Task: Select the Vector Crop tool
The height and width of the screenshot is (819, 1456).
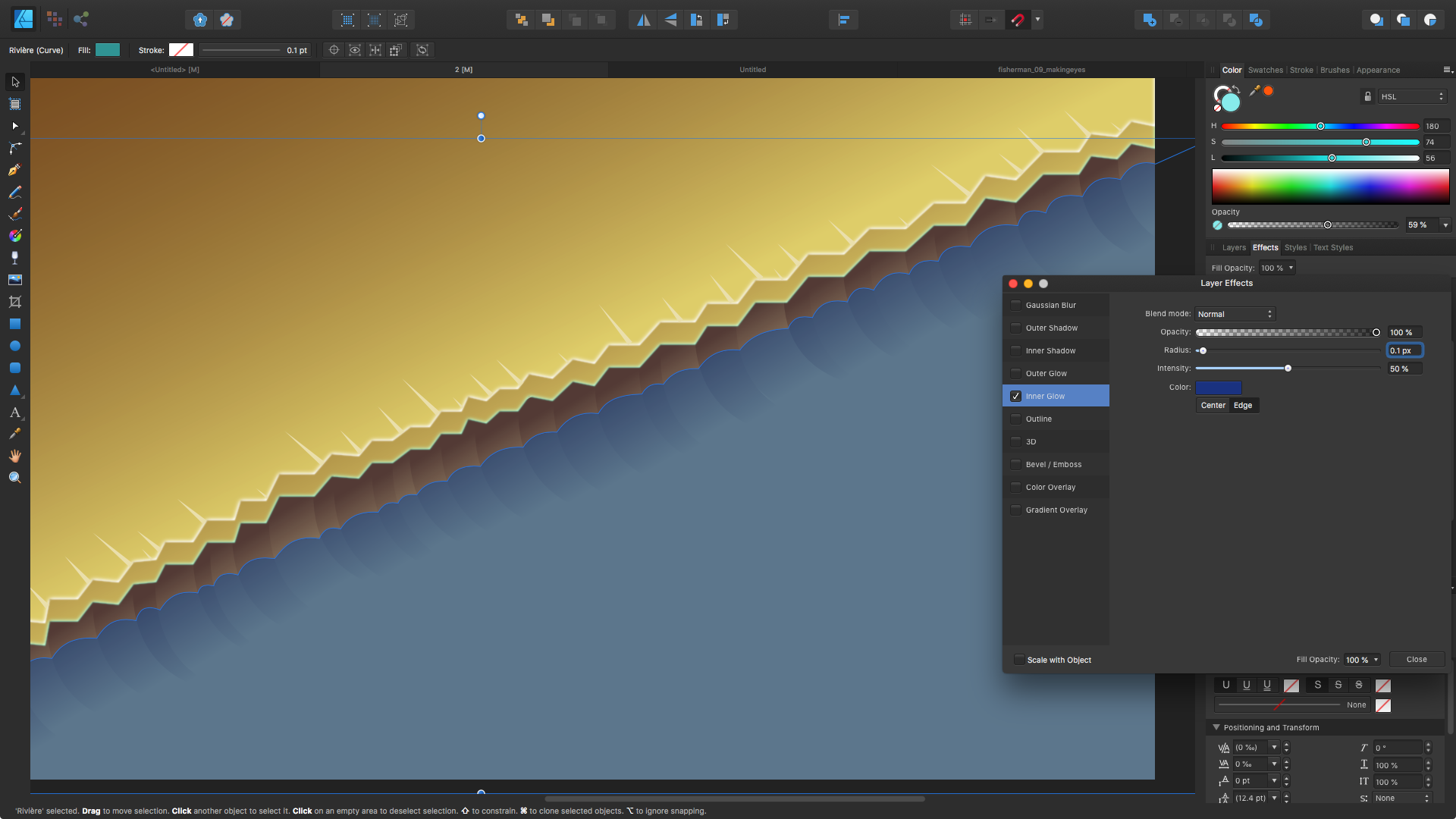Action: click(15, 302)
